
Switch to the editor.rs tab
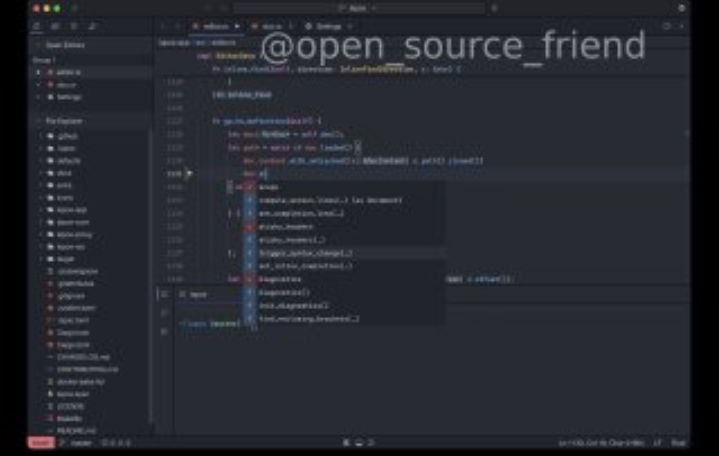pyautogui.click(x=216, y=27)
